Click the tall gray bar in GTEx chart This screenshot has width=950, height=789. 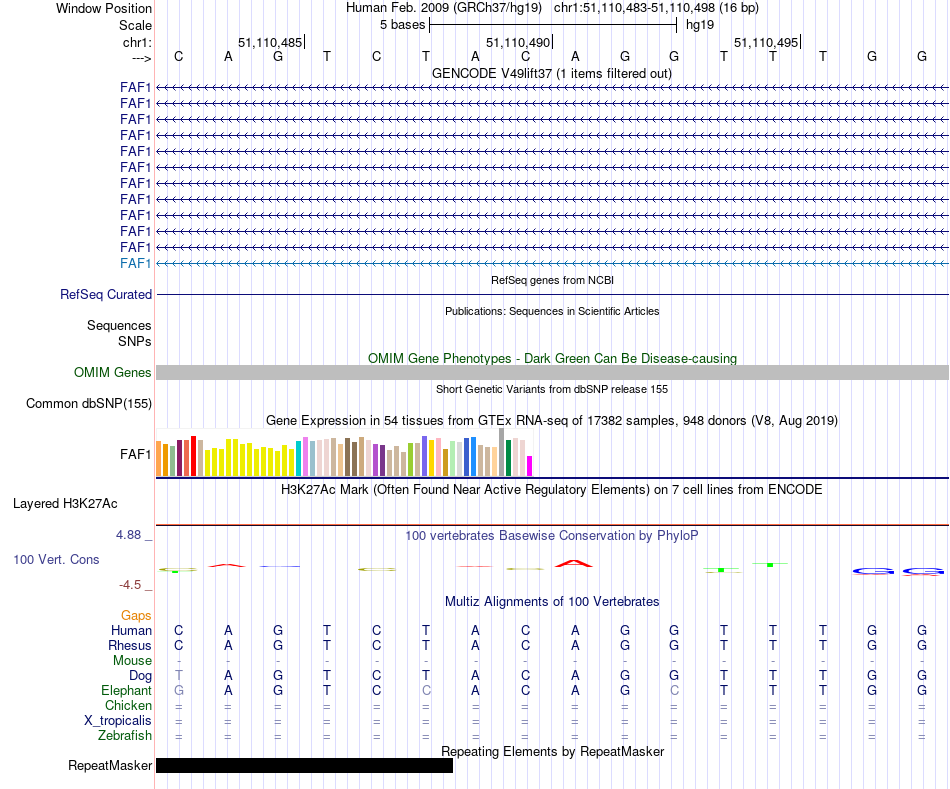click(502, 452)
